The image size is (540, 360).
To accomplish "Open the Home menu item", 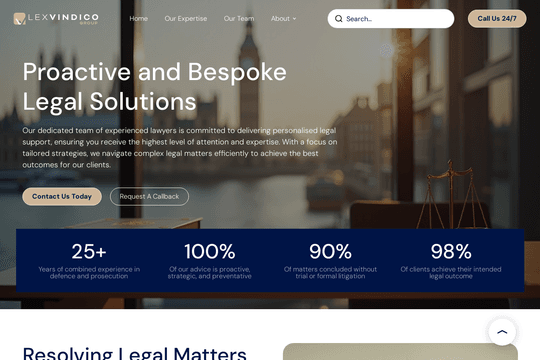I will [138, 19].
